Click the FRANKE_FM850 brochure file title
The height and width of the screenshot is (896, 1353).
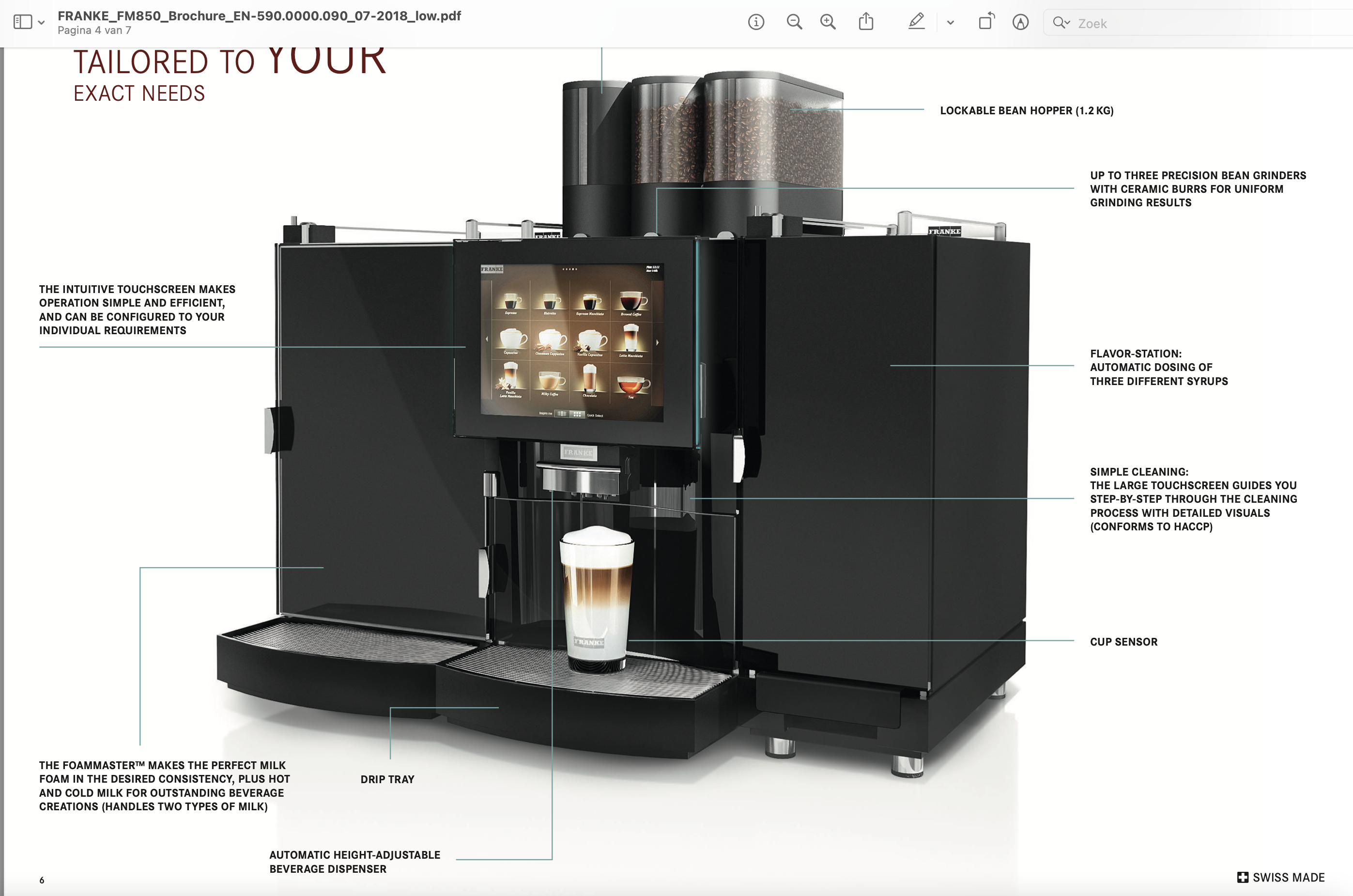coord(259,15)
